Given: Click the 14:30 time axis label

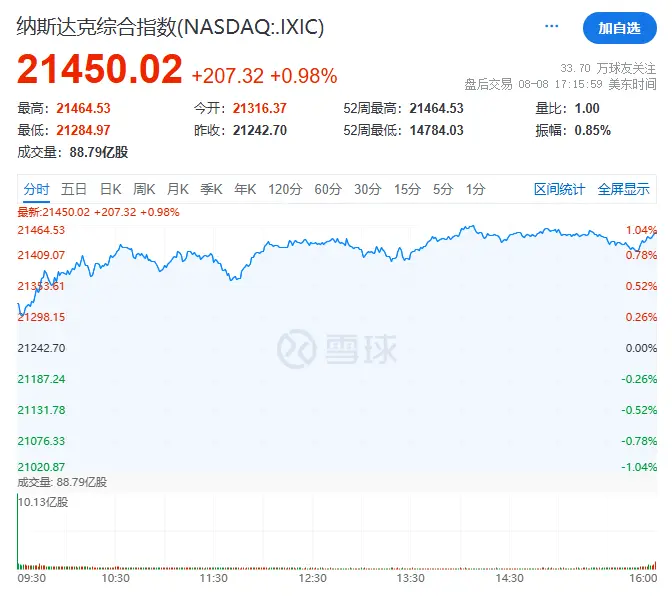Looking at the screenshot, I should [510, 578].
